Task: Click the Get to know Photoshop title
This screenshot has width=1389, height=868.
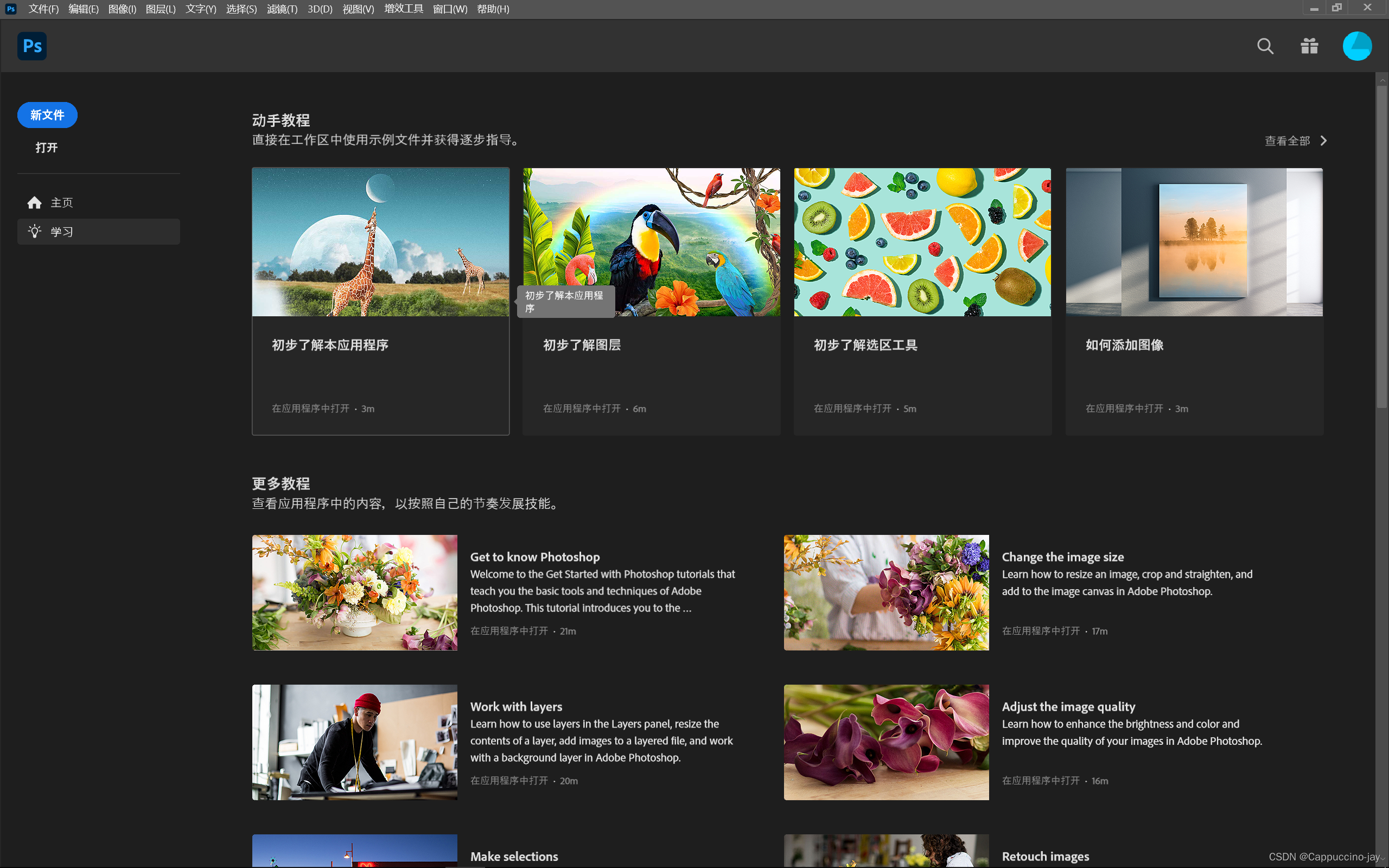Action: [535, 557]
